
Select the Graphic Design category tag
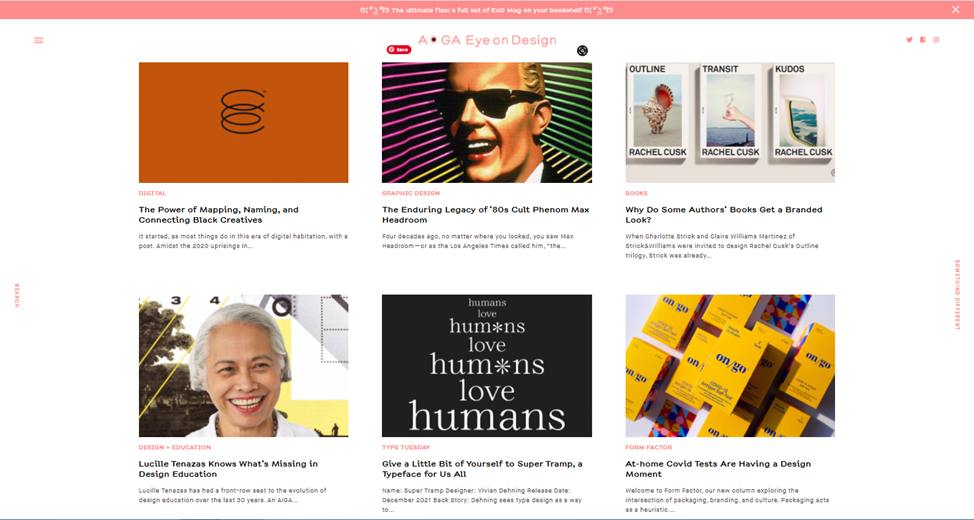click(410, 193)
